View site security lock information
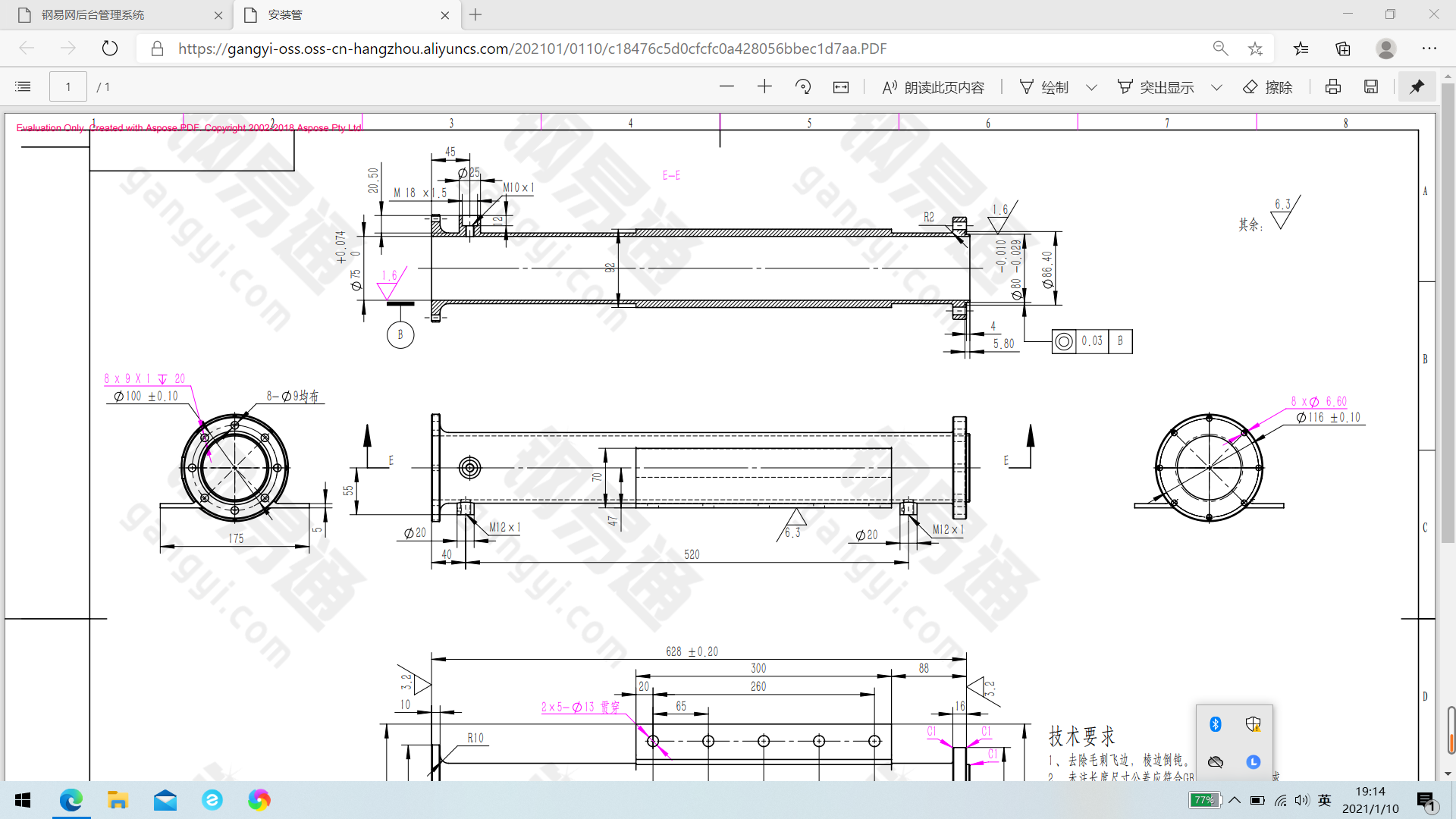Image resolution: width=1456 pixels, height=819 pixels. click(x=157, y=49)
